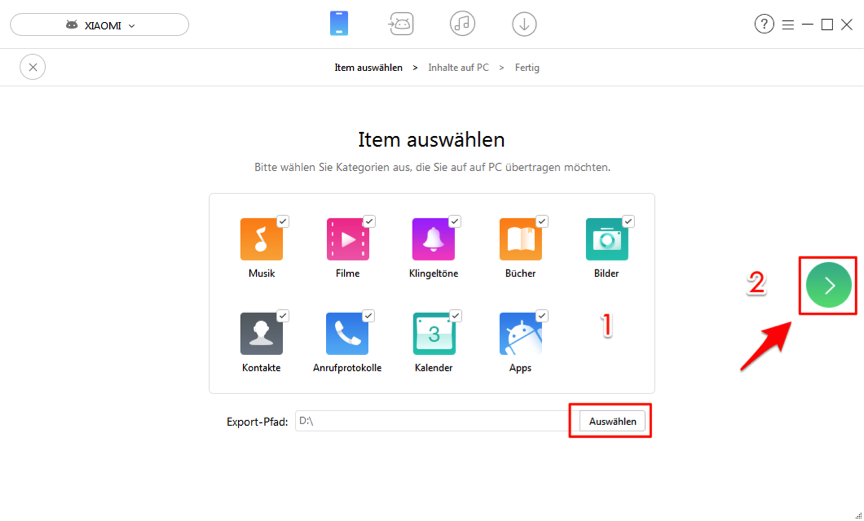Click the Anrufprotokolle phone icon
This screenshot has width=864, height=521.
[347, 334]
